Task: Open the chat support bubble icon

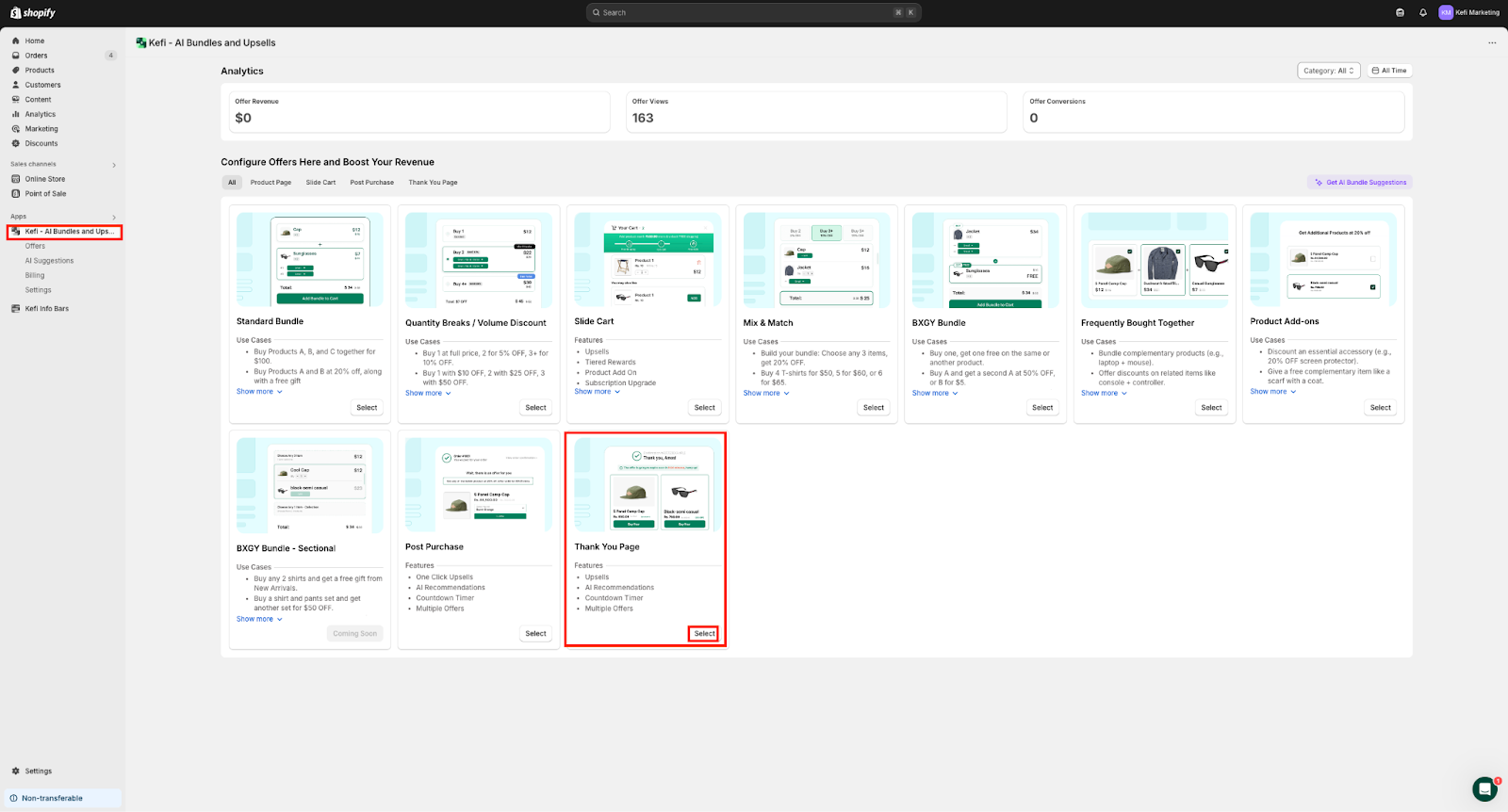Action: pos(1484,788)
